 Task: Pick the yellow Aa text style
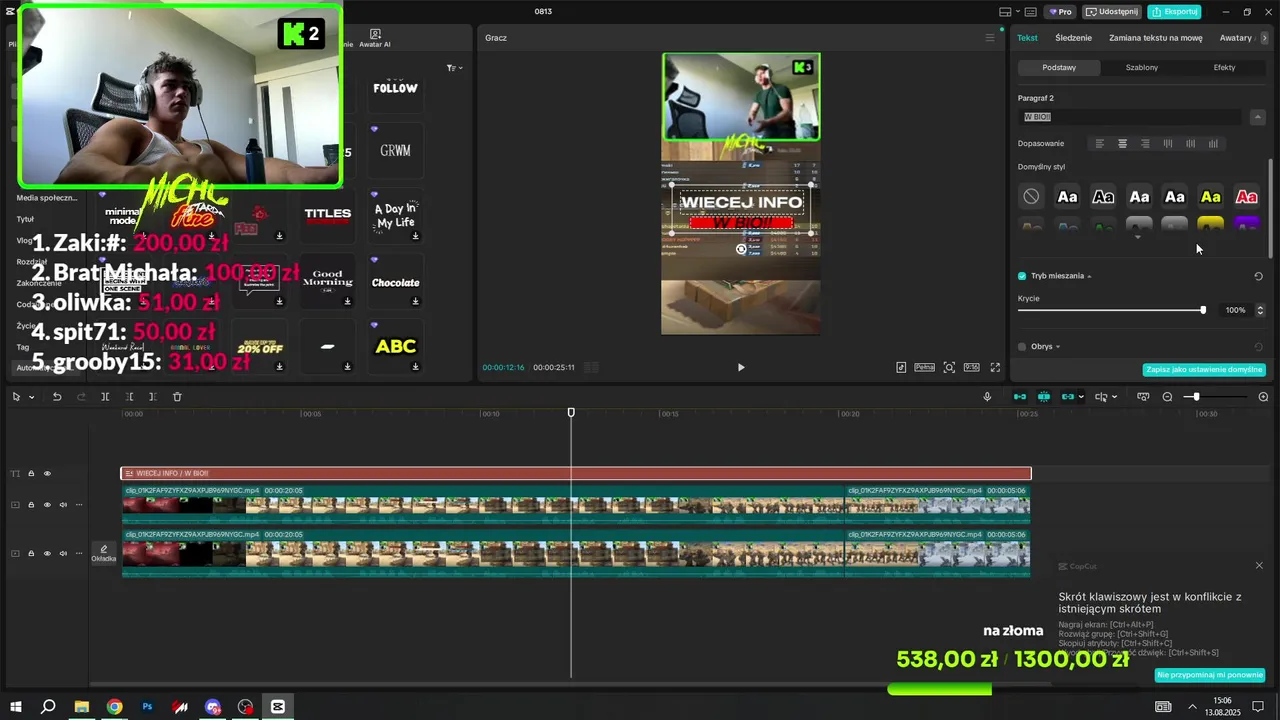1211,197
